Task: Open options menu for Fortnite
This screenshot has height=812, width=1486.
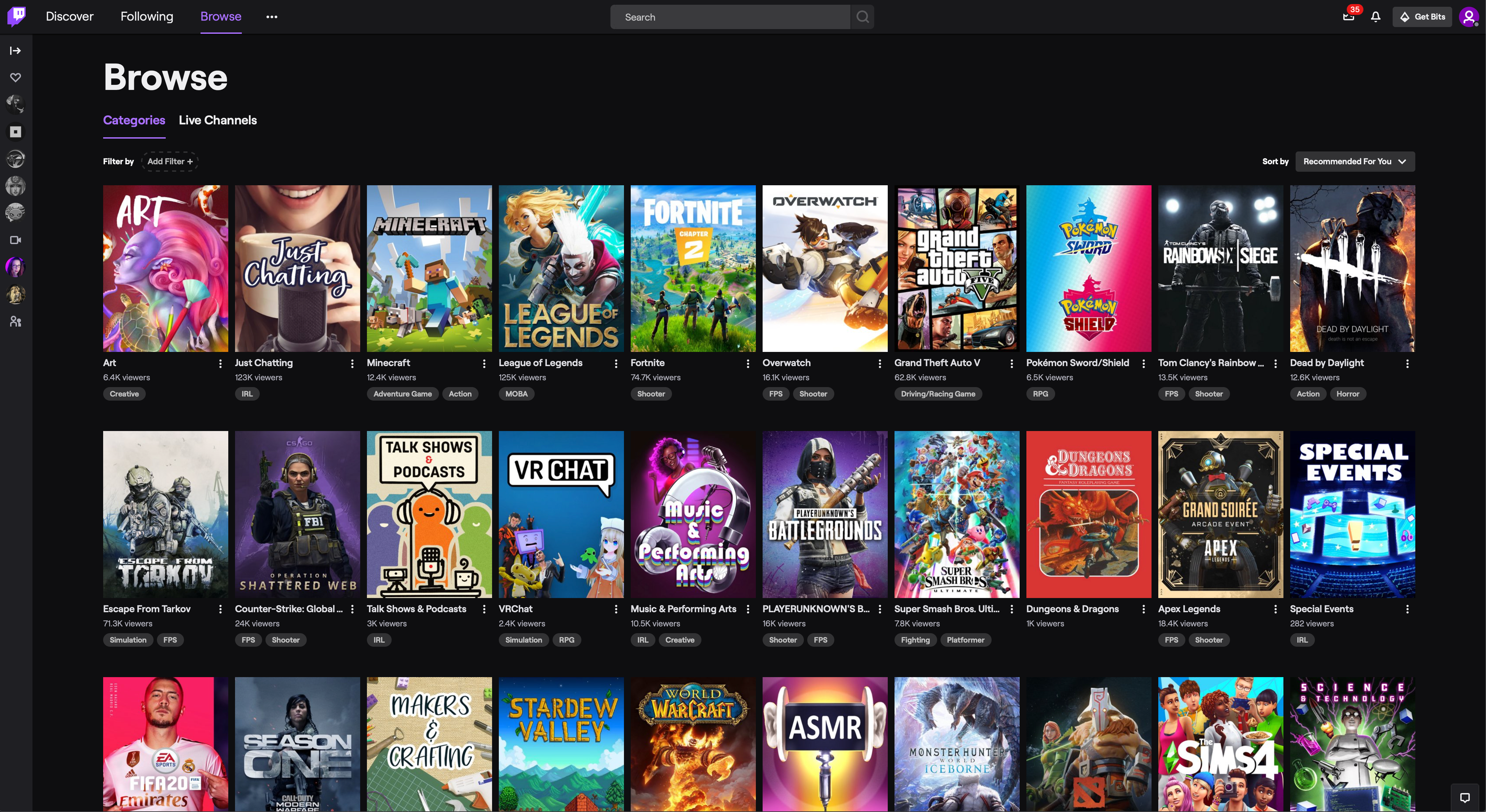Action: (748, 363)
